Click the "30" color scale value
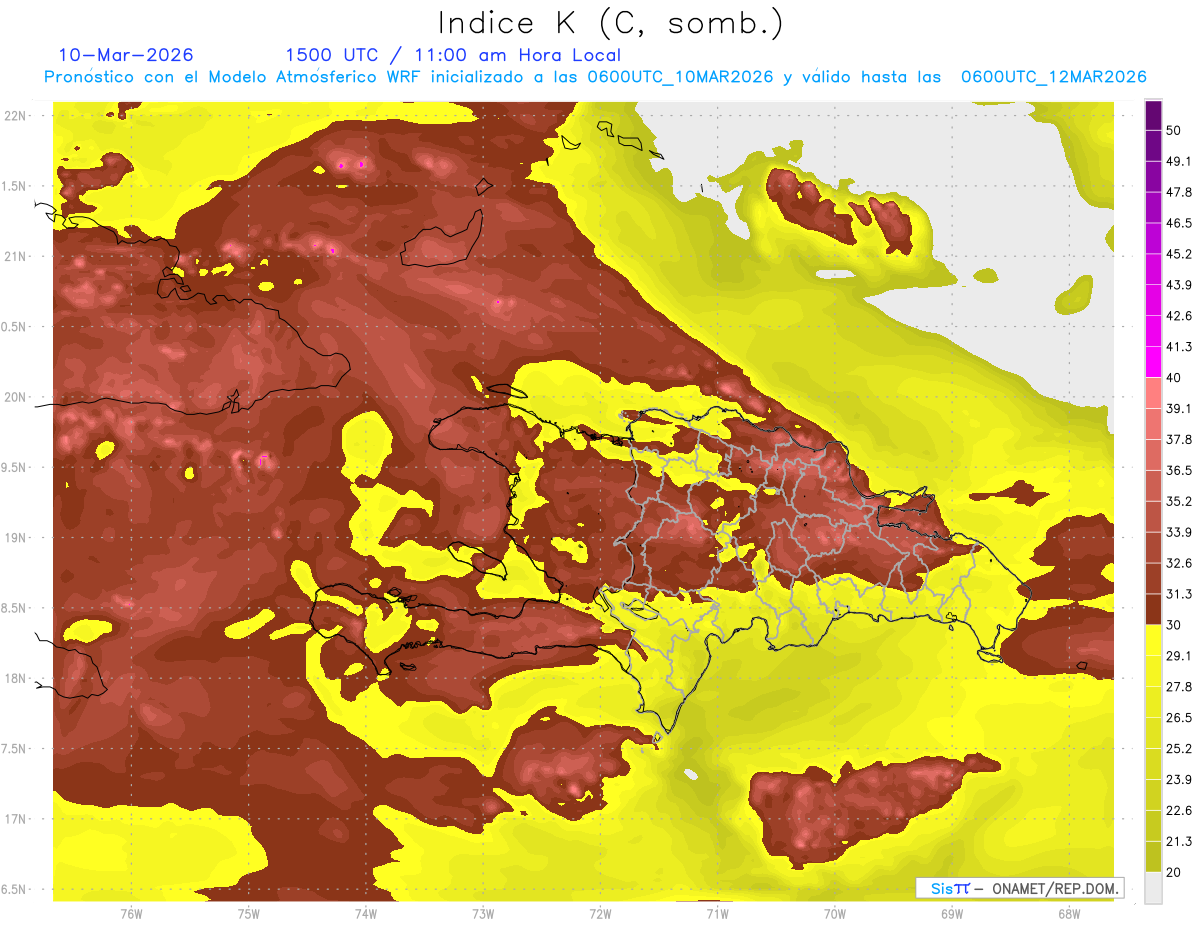This screenshot has width=1200, height=927. (1175, 625)
